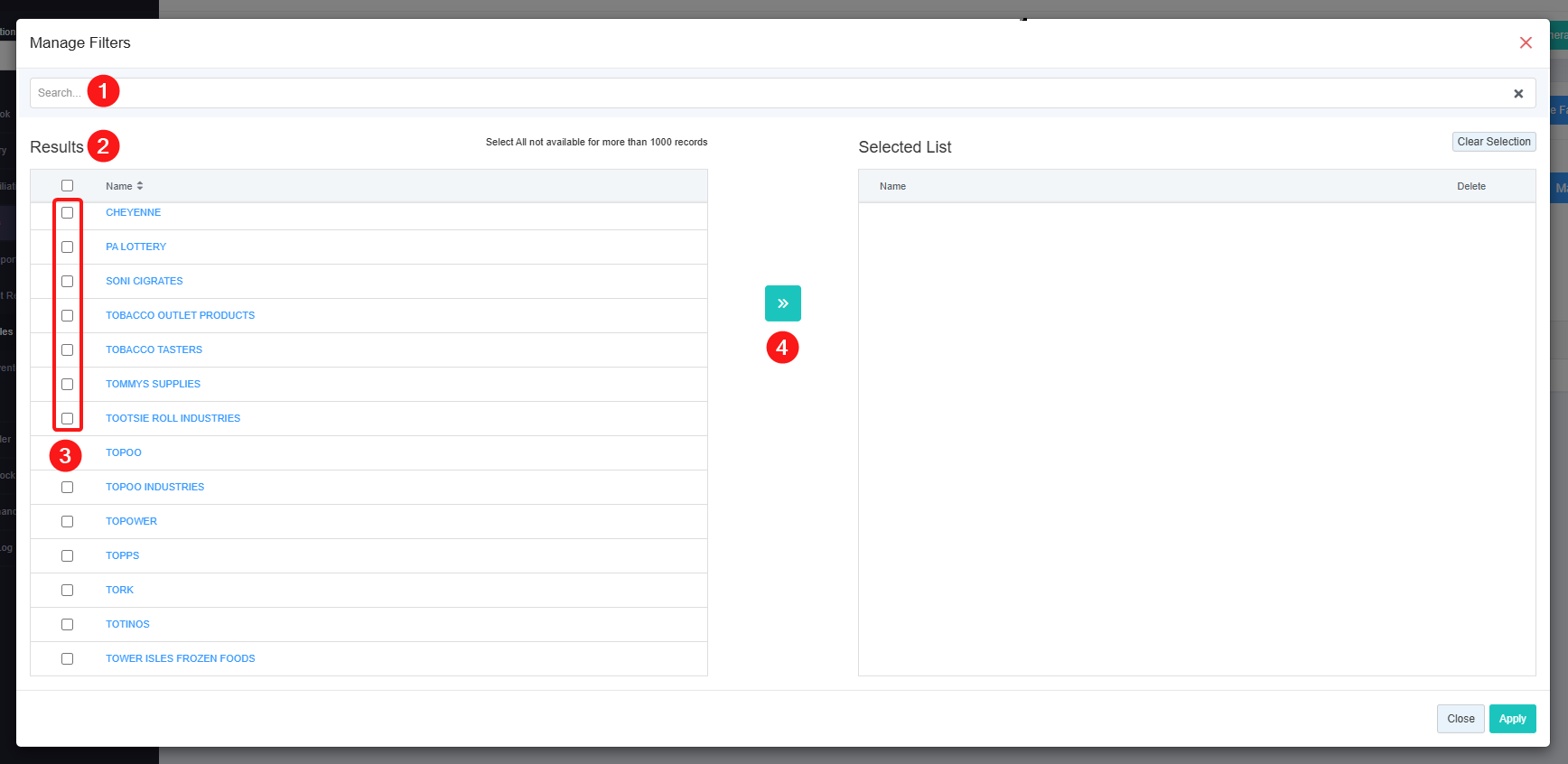
Task: Select the TOPOWER name link
Action: [132, 522]
